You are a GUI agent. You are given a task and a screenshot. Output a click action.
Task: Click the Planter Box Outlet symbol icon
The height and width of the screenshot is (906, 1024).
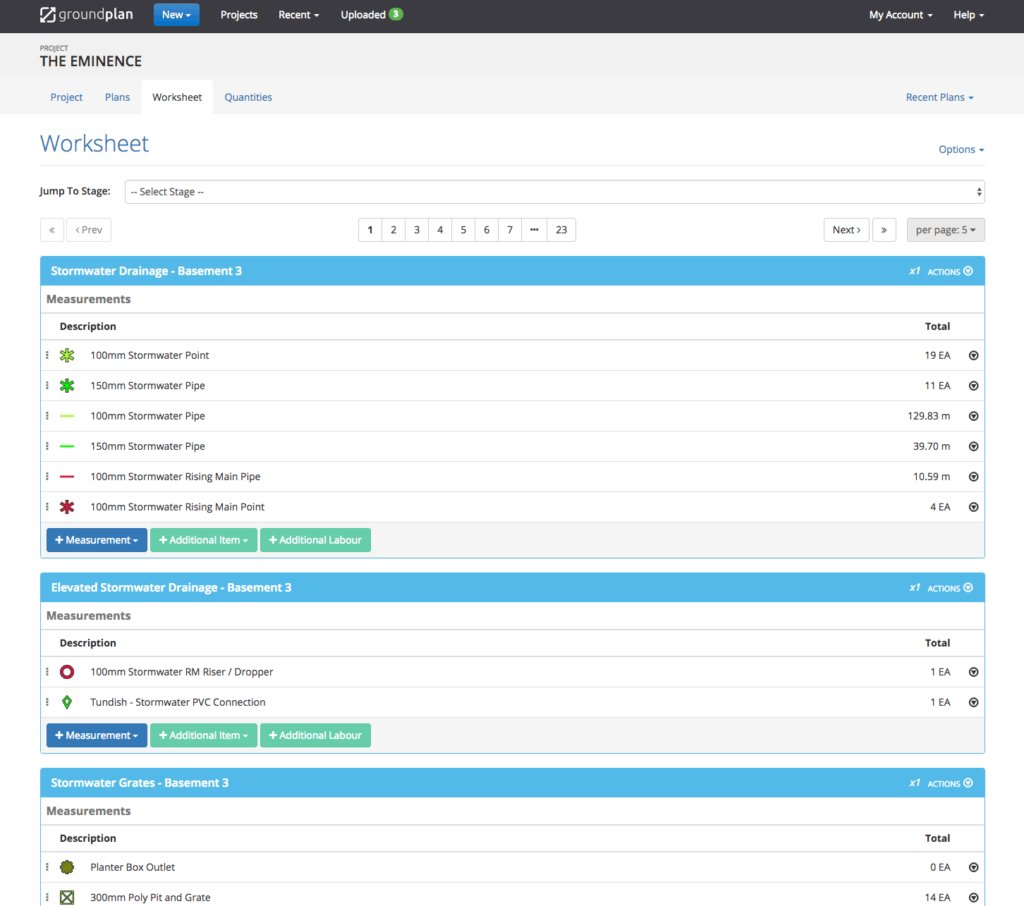pyautogui.click(x=67, y=867)
